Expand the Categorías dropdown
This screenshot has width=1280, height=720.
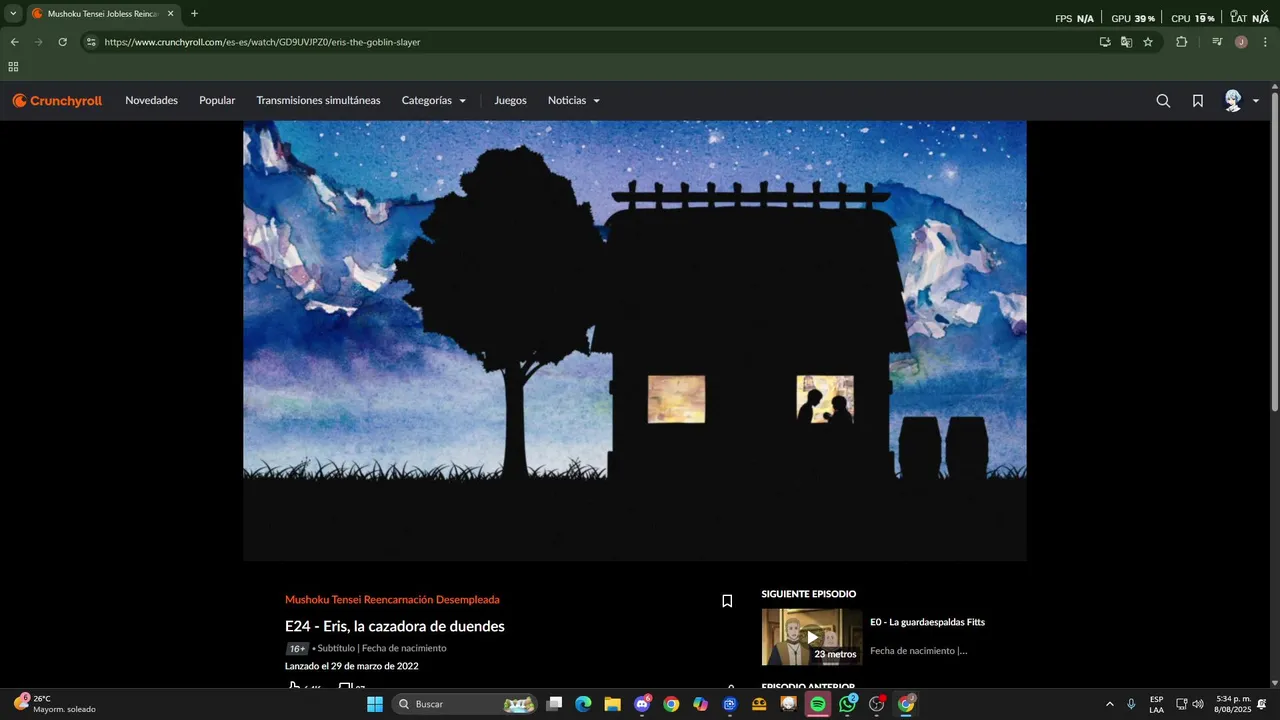pos(433,101)
